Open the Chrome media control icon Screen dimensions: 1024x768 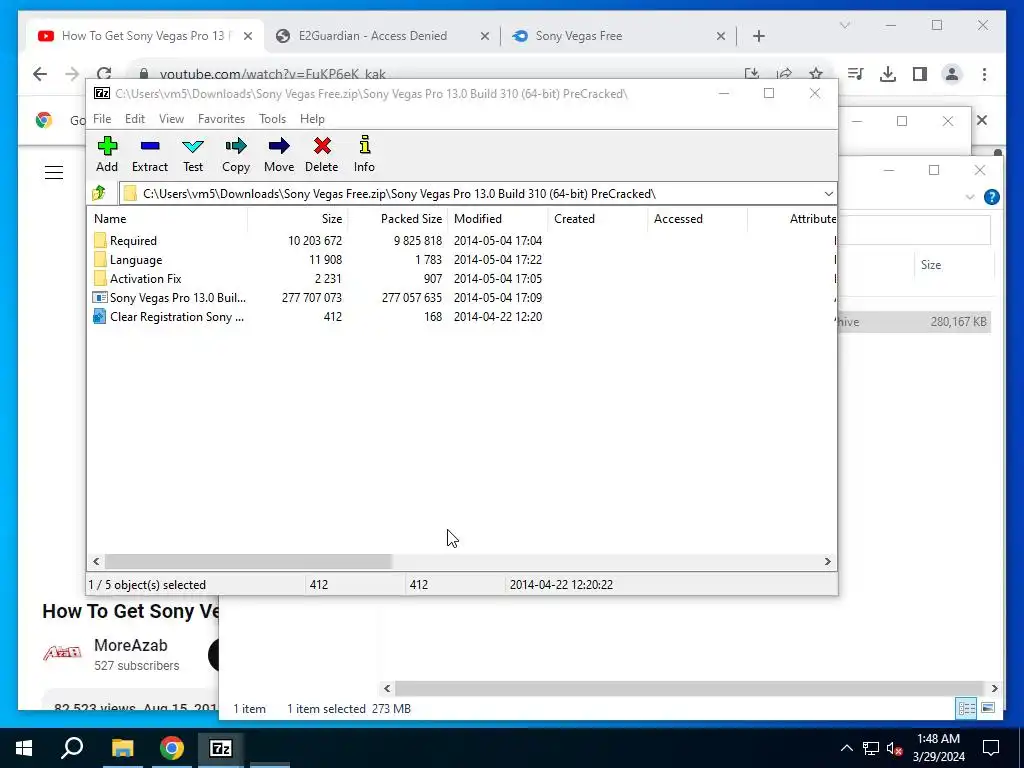[856, 74]
